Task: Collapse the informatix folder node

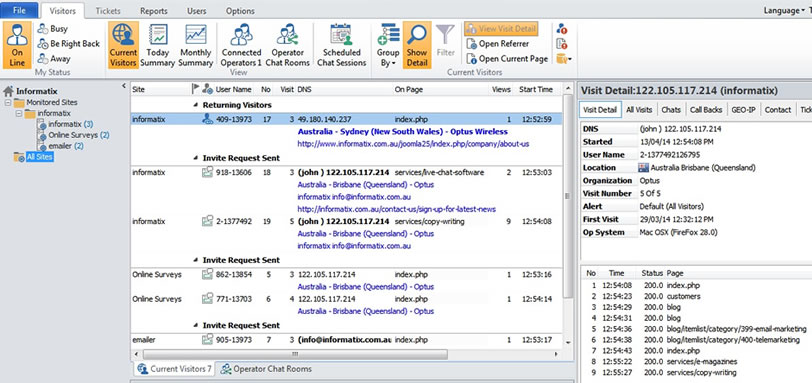Action: [x=19, y=113]
